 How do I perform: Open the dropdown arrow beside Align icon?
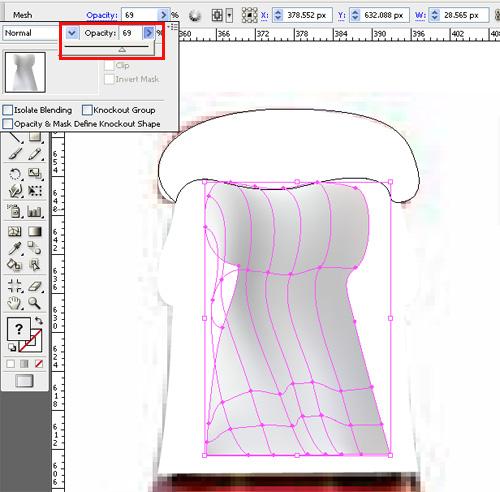[x=229, y=15]
